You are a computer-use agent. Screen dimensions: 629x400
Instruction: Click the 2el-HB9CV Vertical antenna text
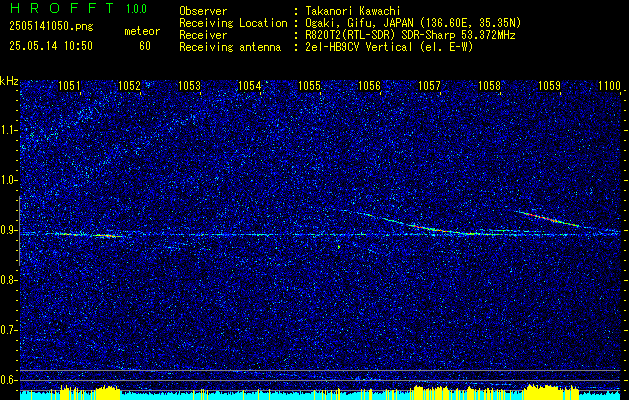tap(390, 47)
